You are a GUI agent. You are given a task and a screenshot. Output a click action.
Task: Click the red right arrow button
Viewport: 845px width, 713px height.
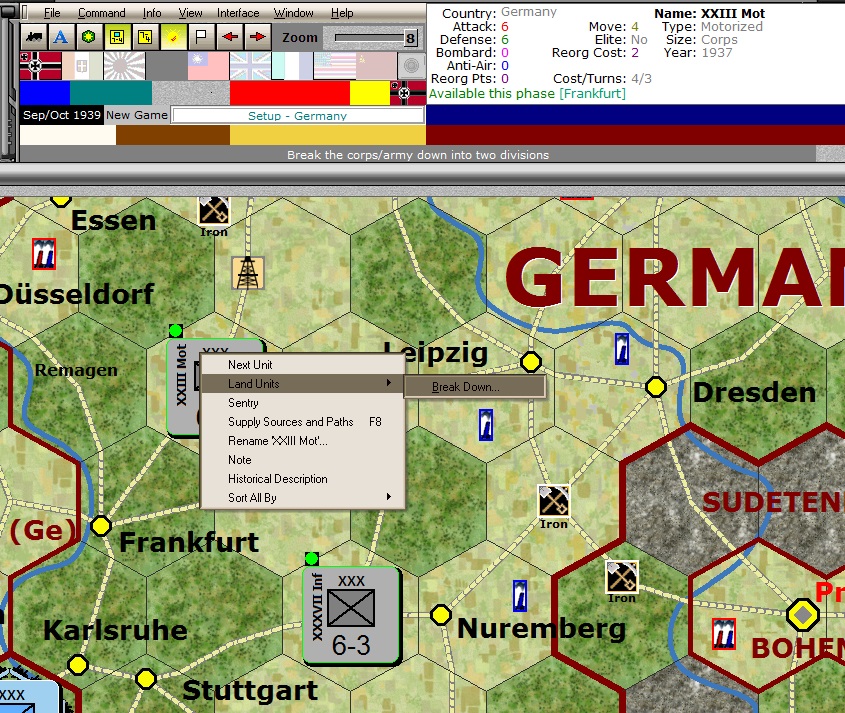[x=258, y=37]
